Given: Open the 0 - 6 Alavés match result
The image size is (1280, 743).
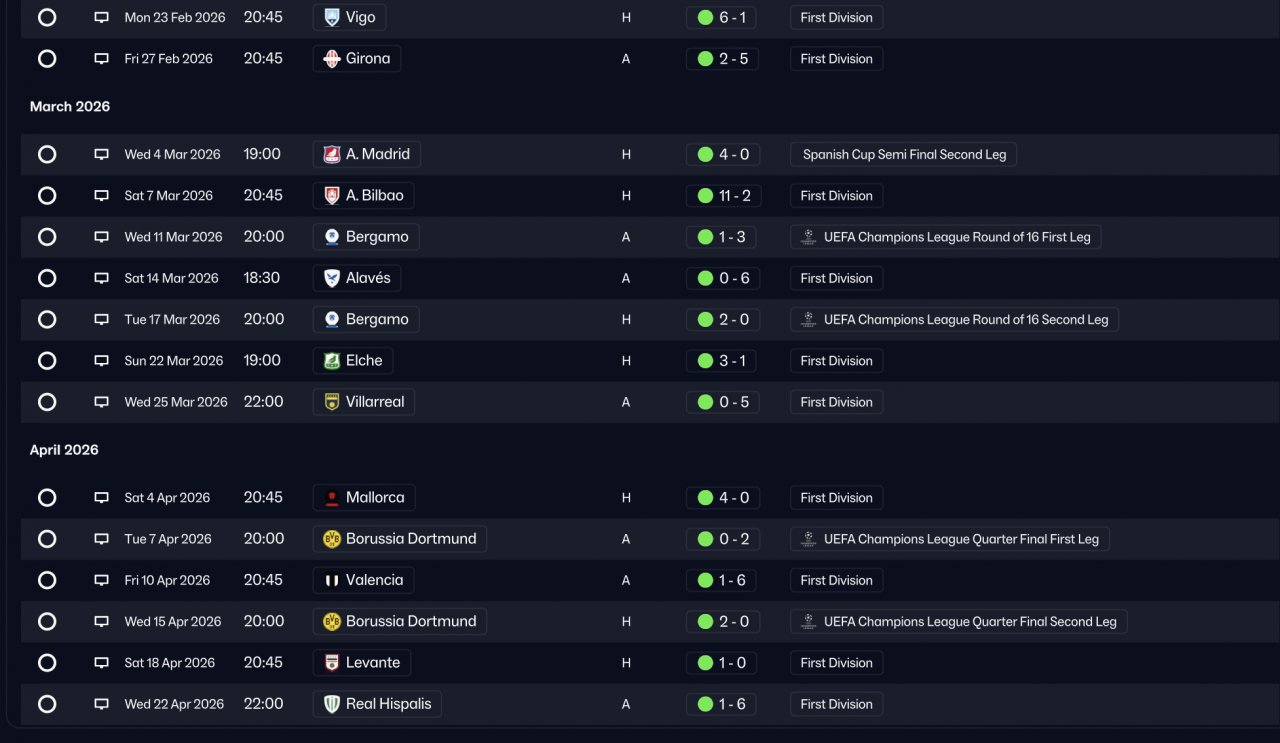Looking at the screenshot, I should pyautogui.click(x=723, y=278).
